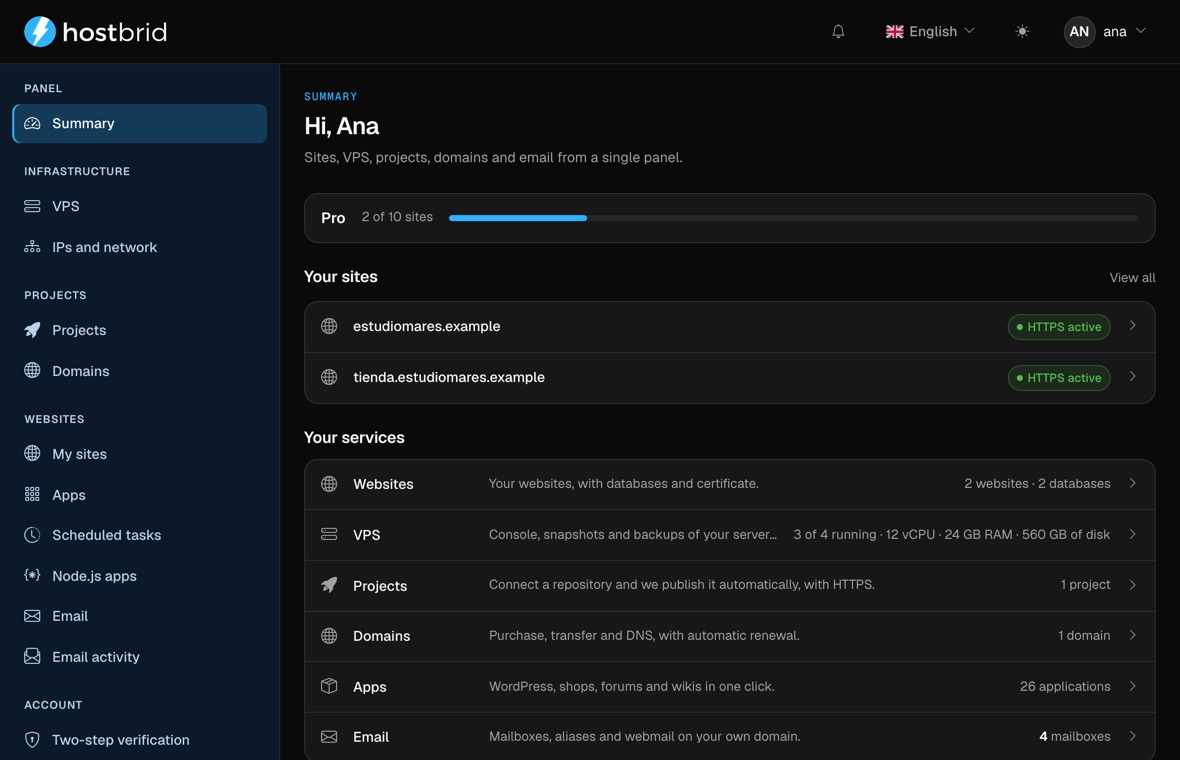
Task: Open Domains in the sidebar
Action: point(140,370)
